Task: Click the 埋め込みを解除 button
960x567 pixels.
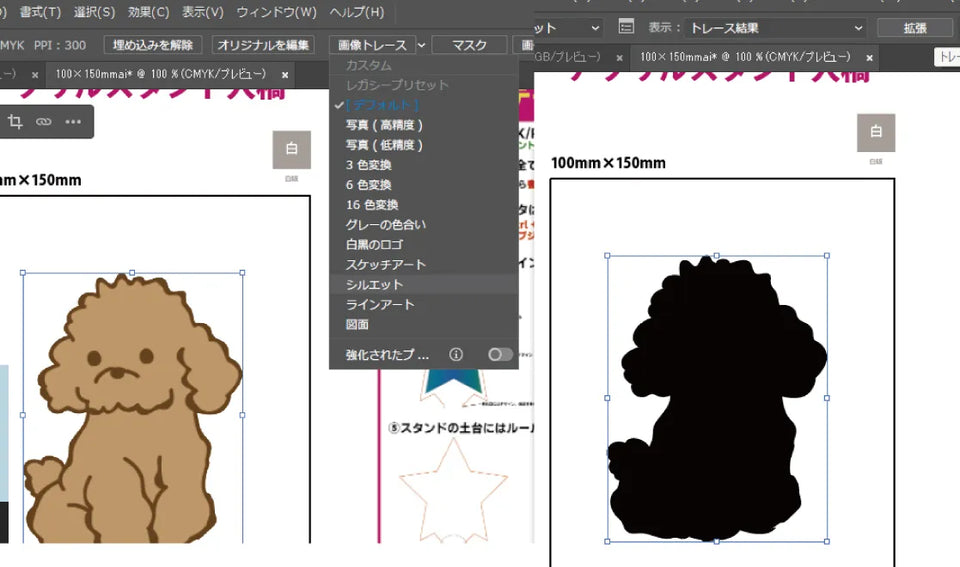Action: 154,45
